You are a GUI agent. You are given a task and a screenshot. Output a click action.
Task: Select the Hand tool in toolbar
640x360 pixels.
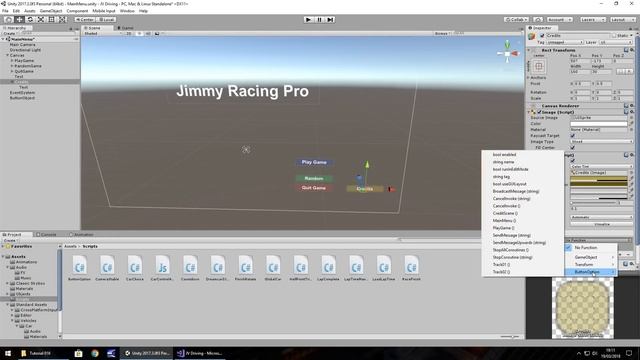8,19
